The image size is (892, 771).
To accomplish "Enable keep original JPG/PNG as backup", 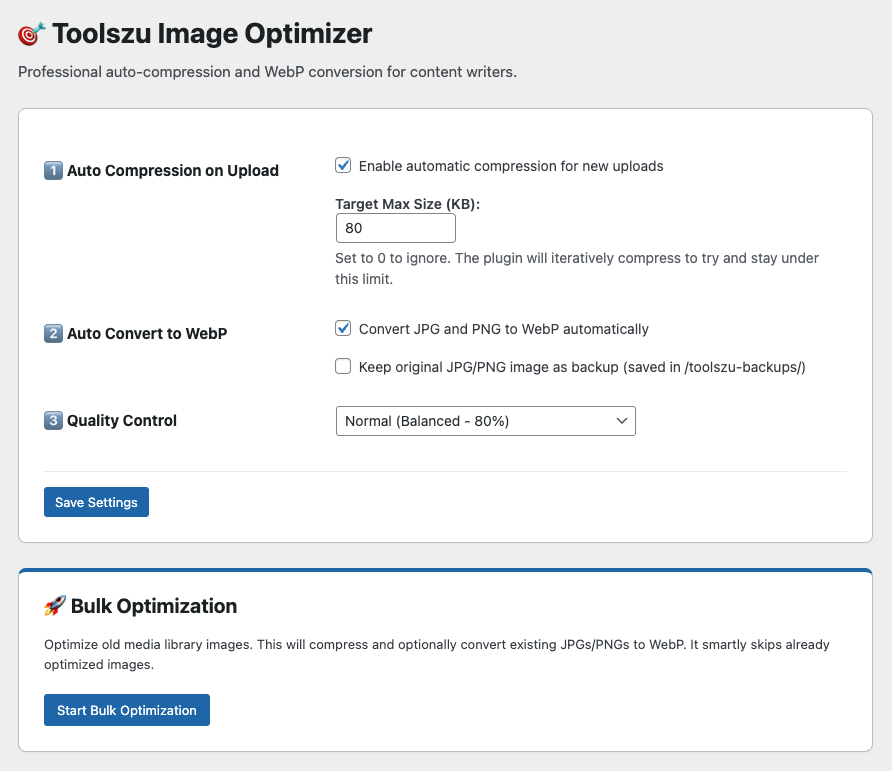I will pos(343,366).
